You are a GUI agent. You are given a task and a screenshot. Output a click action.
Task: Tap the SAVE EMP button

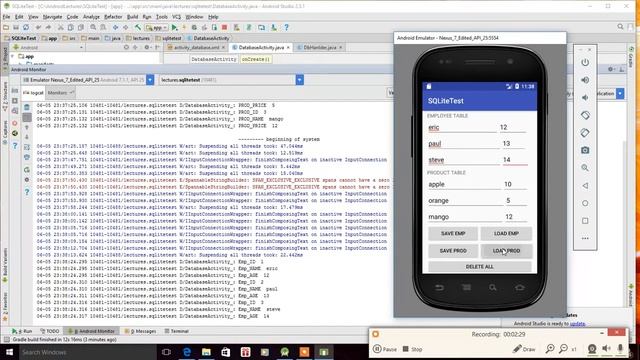pyautogui.click(x=453, y=233)
